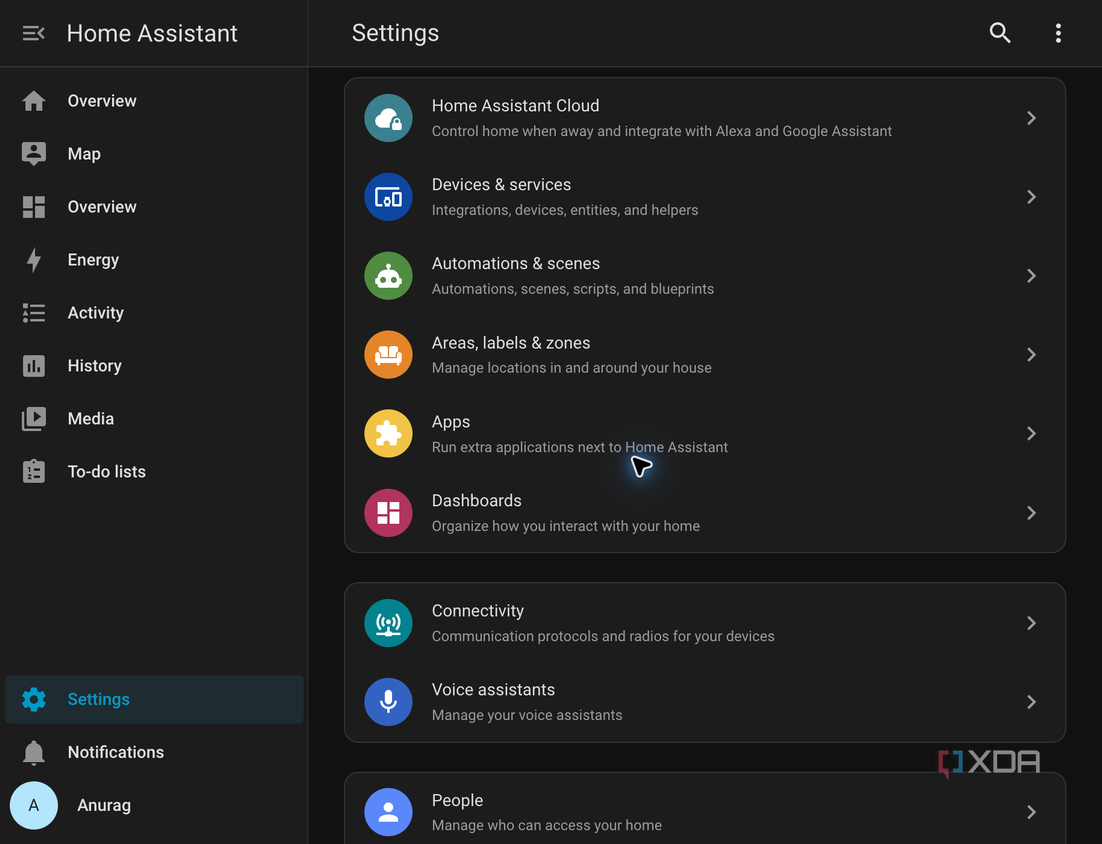Open Voice assistants via its chevron

(1031, 702)
